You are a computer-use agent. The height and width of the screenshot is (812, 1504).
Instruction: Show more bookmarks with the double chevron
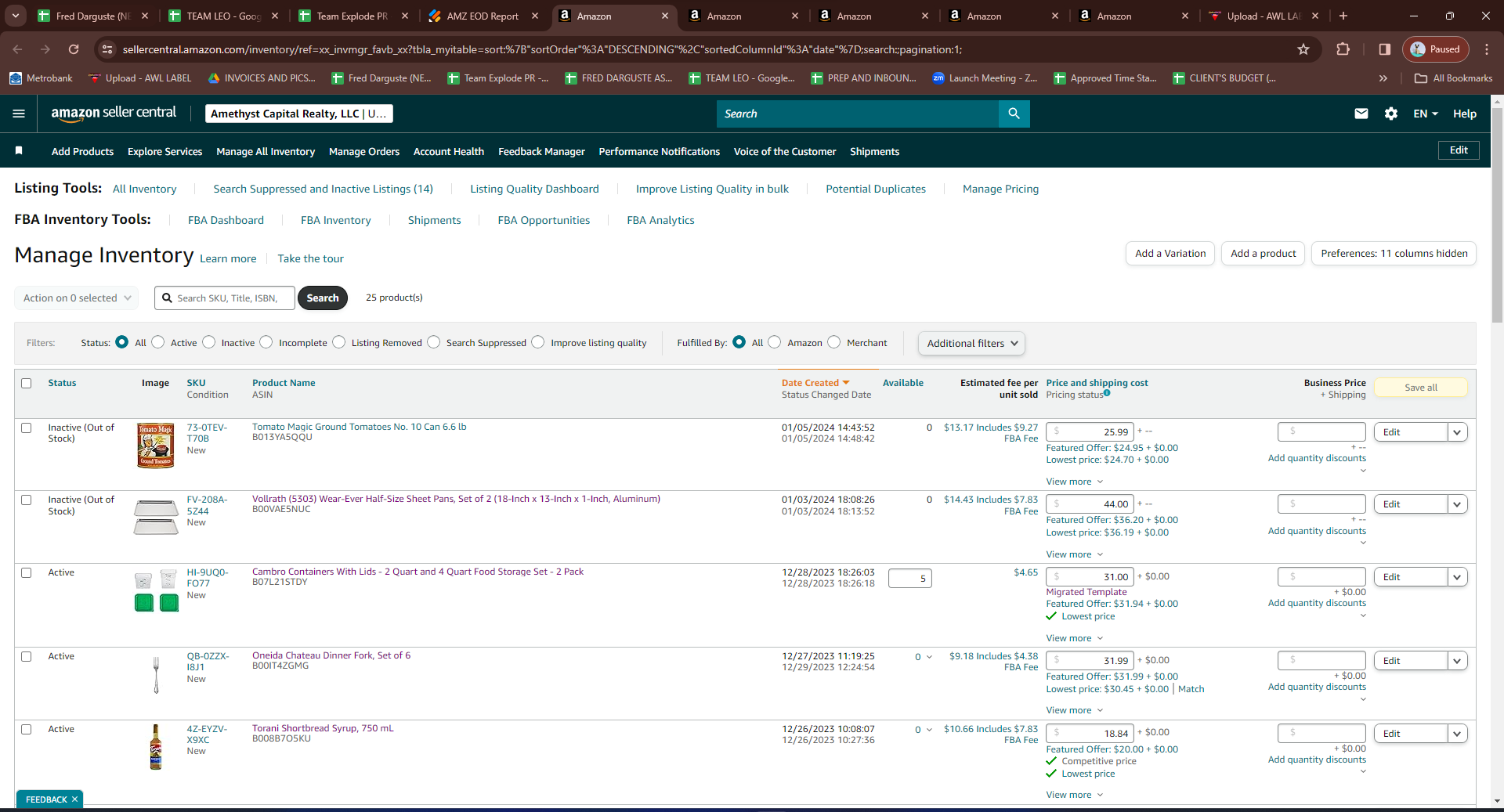[x=1383, y=78]
